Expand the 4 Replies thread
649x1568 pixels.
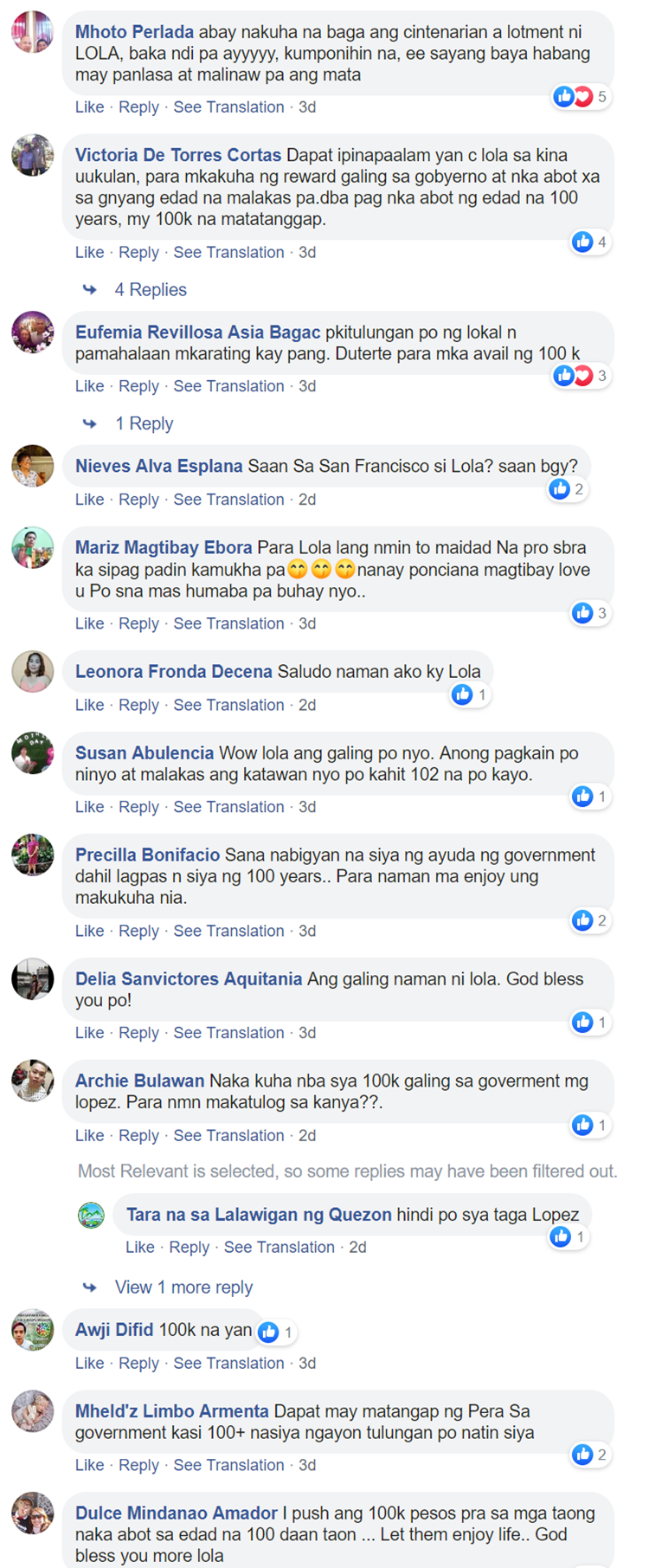coord(151,290)
